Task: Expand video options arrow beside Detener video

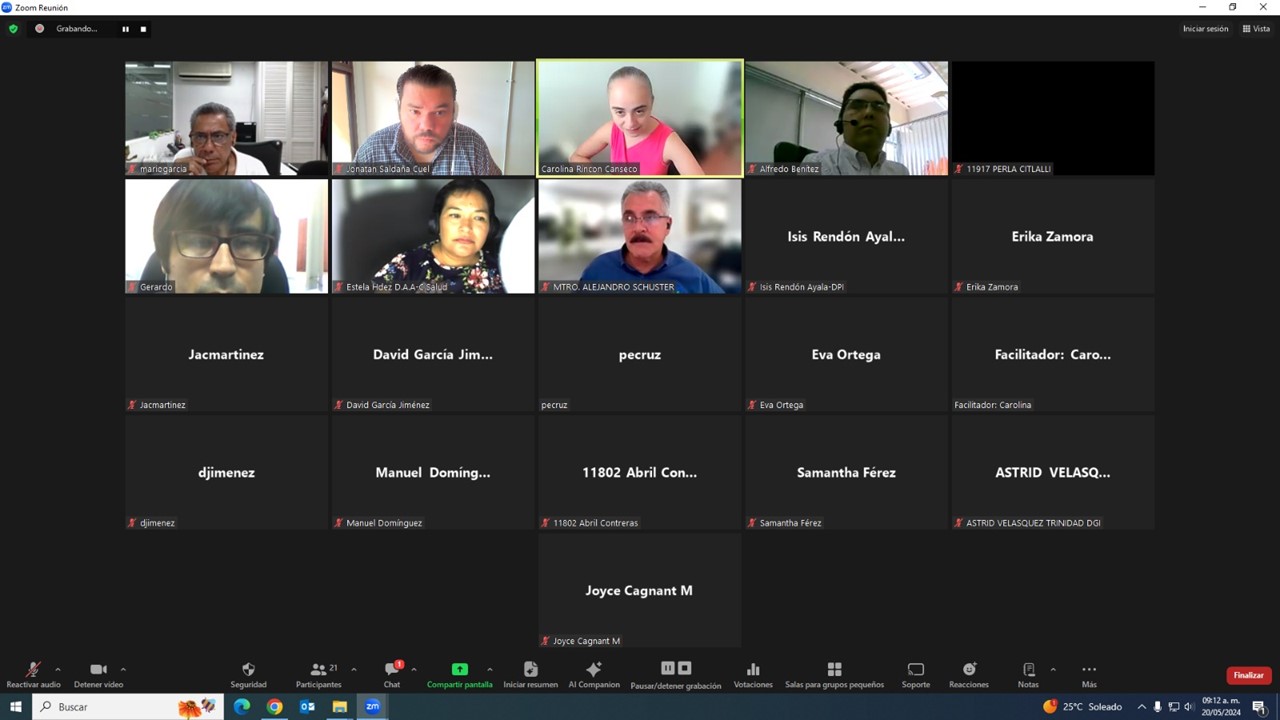Action: (123, 669)
